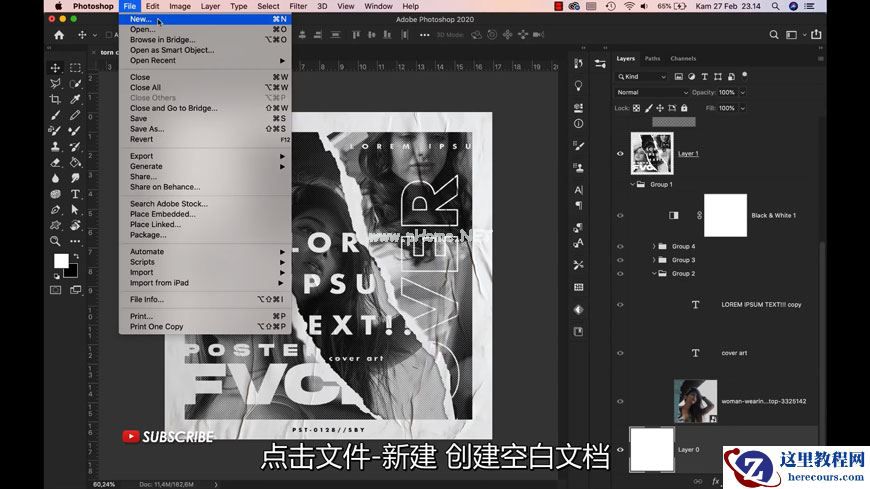This screenshot has height=489, width=870.
Task: Expand Group 3 folder
Action: [654, 260]
